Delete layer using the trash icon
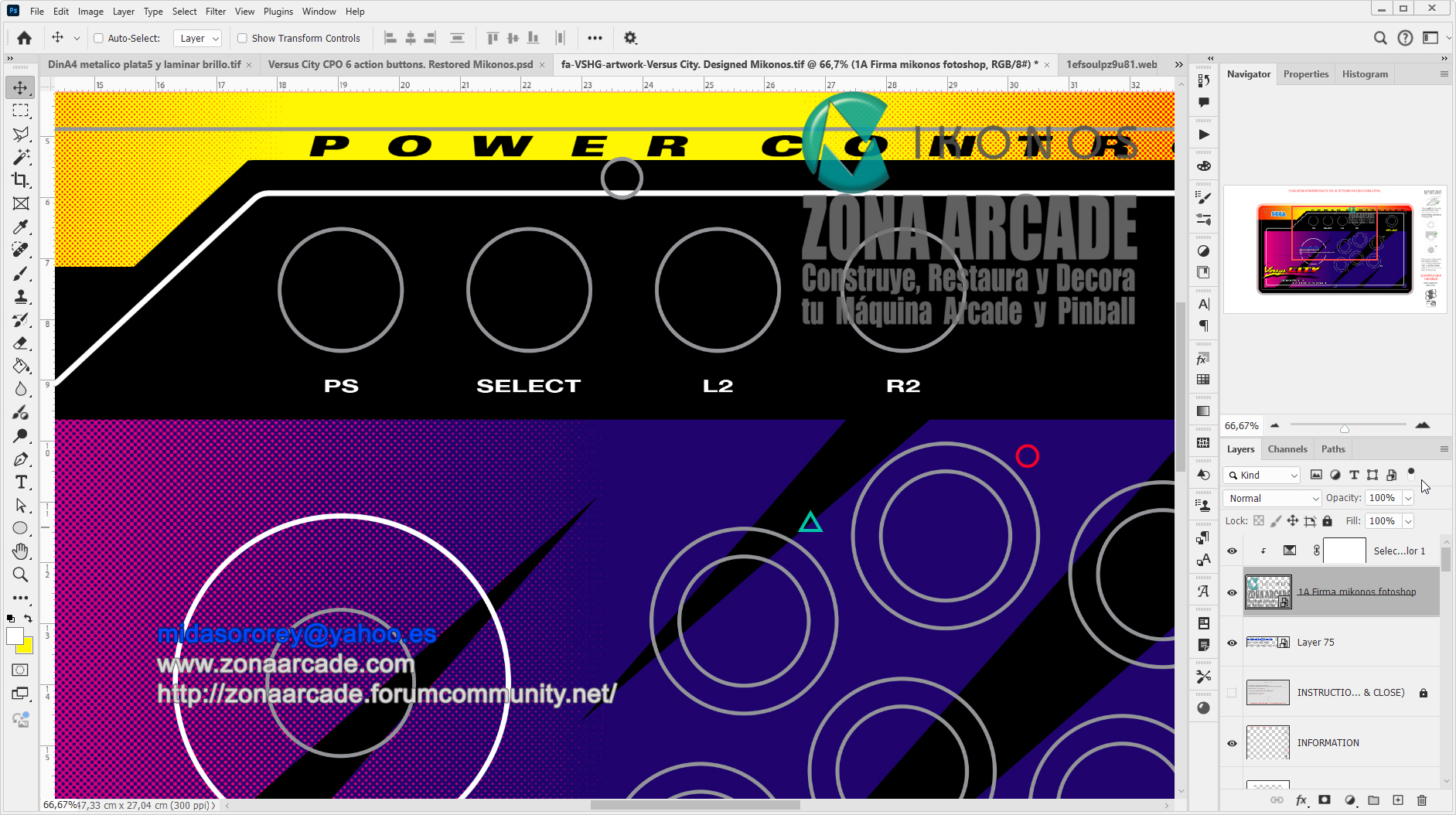Screen dimensions: 1456x815 (x=1421, y=800)
